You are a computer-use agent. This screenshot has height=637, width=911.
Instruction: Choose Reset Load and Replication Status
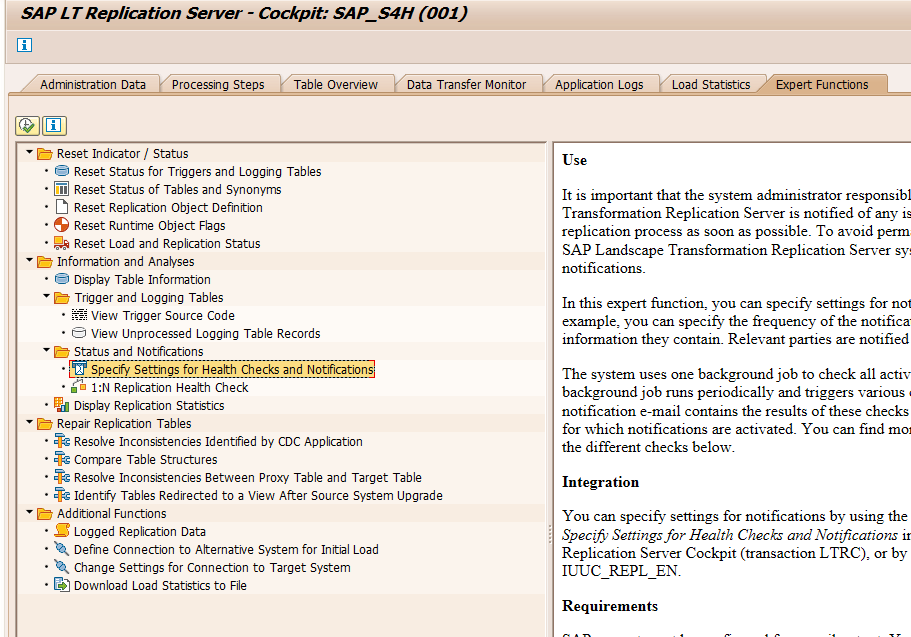[x=167, y=244]
